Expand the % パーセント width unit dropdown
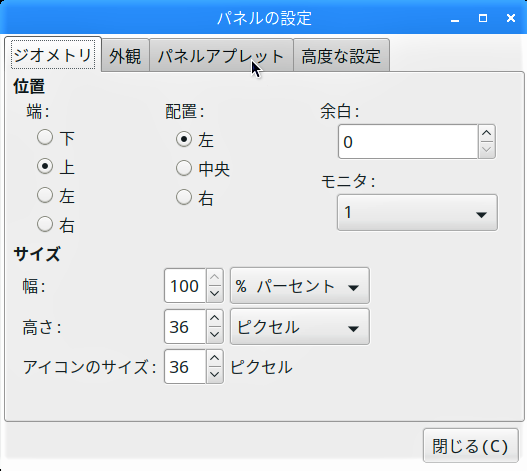 (x=299, y=286)
